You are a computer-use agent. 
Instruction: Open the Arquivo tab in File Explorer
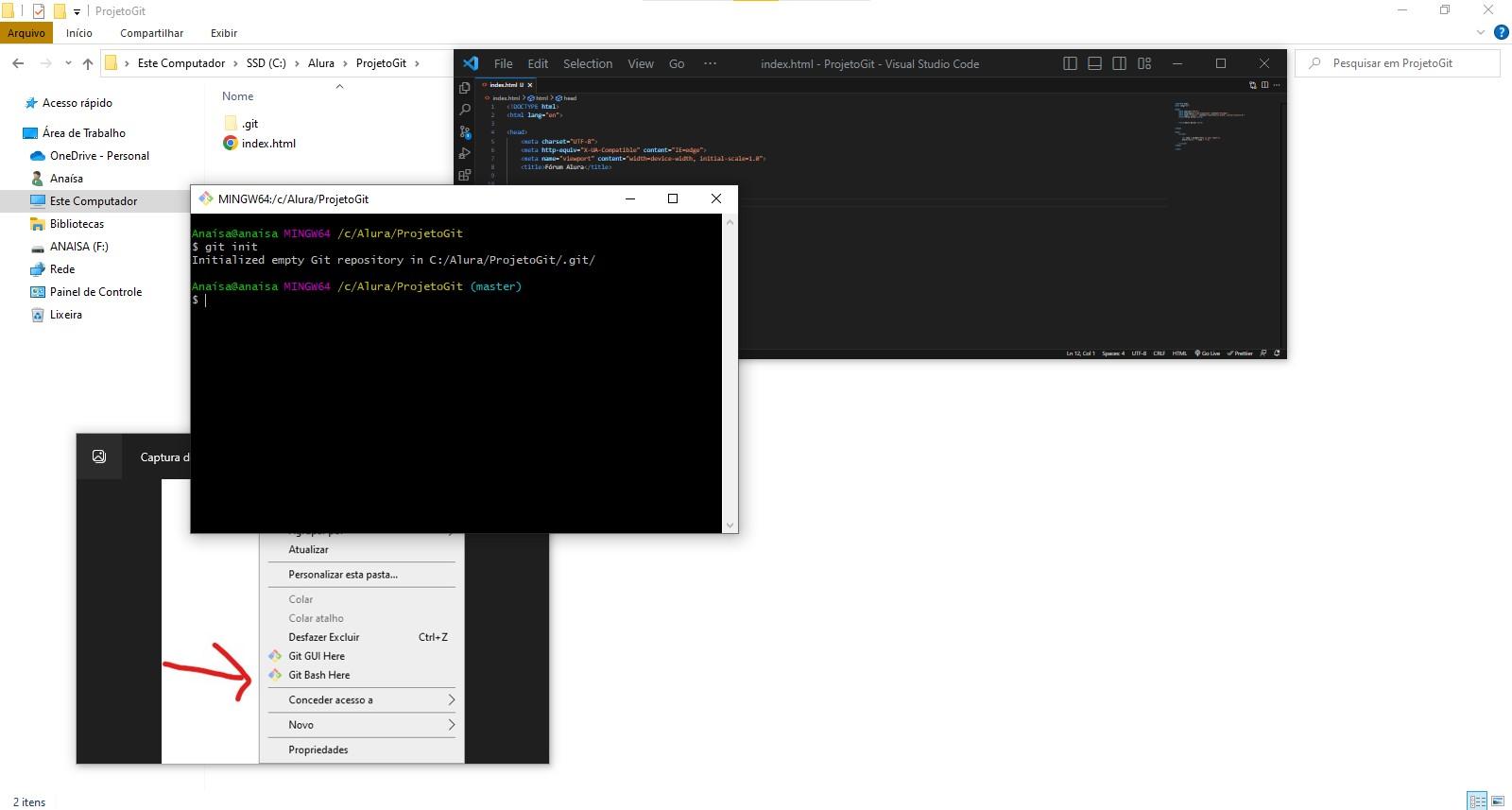26,33
